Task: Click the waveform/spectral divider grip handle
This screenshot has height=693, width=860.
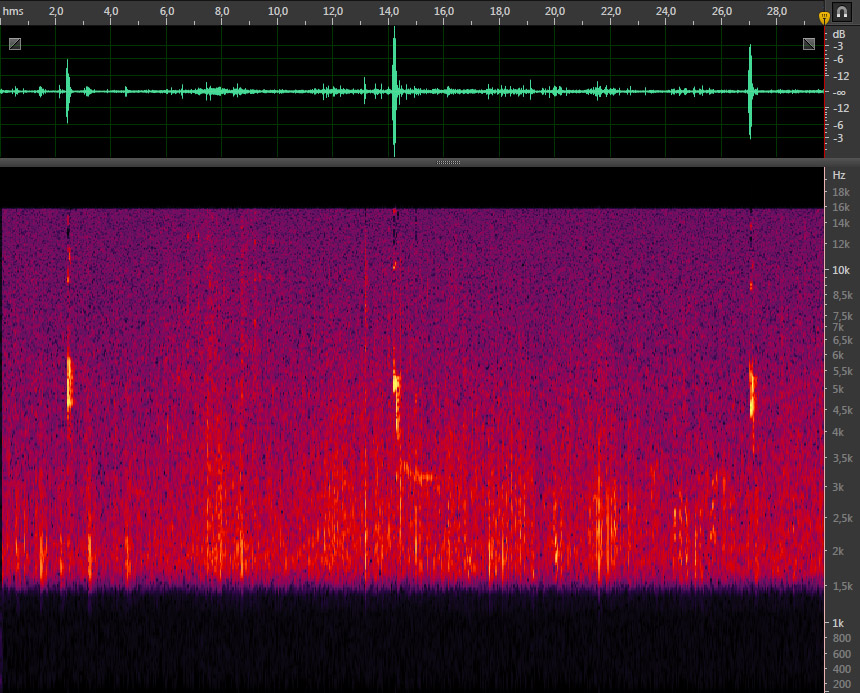Action: (x=448, y=162)
